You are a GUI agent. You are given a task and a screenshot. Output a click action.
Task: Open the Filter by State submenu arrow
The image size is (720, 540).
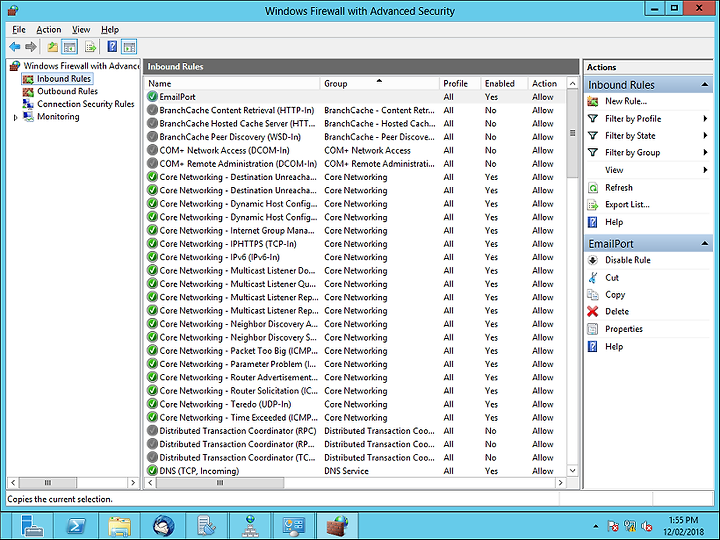coord(705,135)
